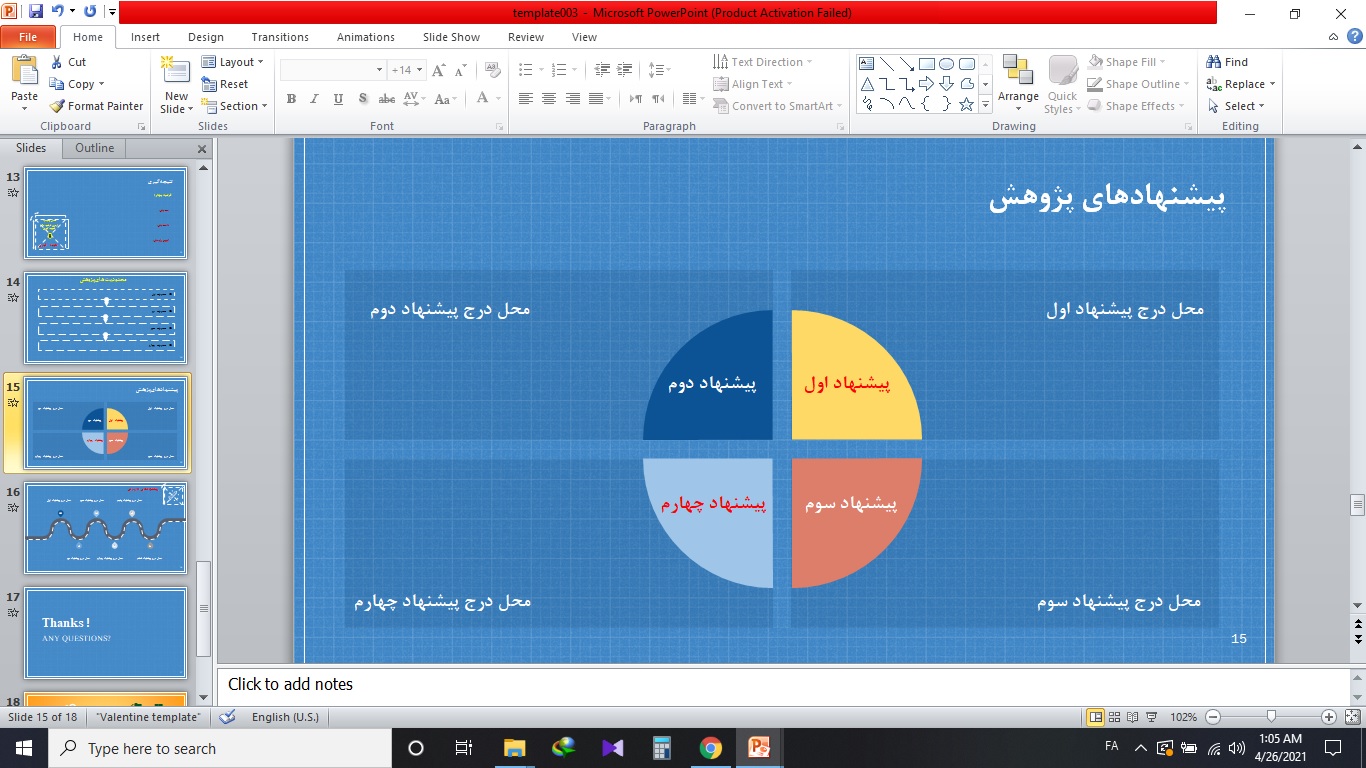Switch to the Animations ribbon tab
The image size is (1366, 768).
(x=365, y=37)
